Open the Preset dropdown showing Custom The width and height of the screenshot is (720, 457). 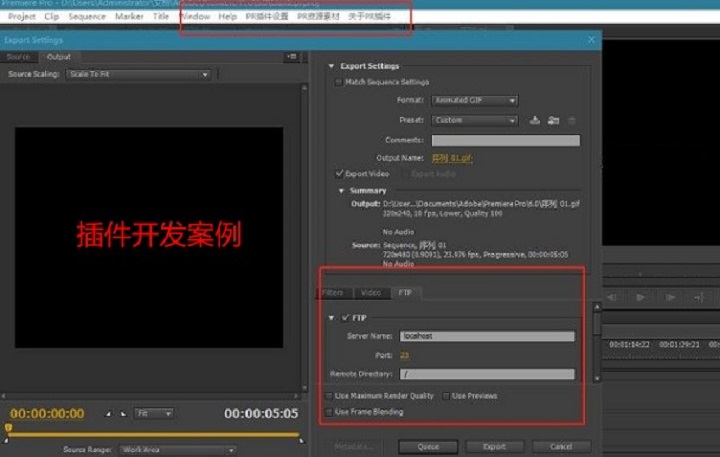474,120
